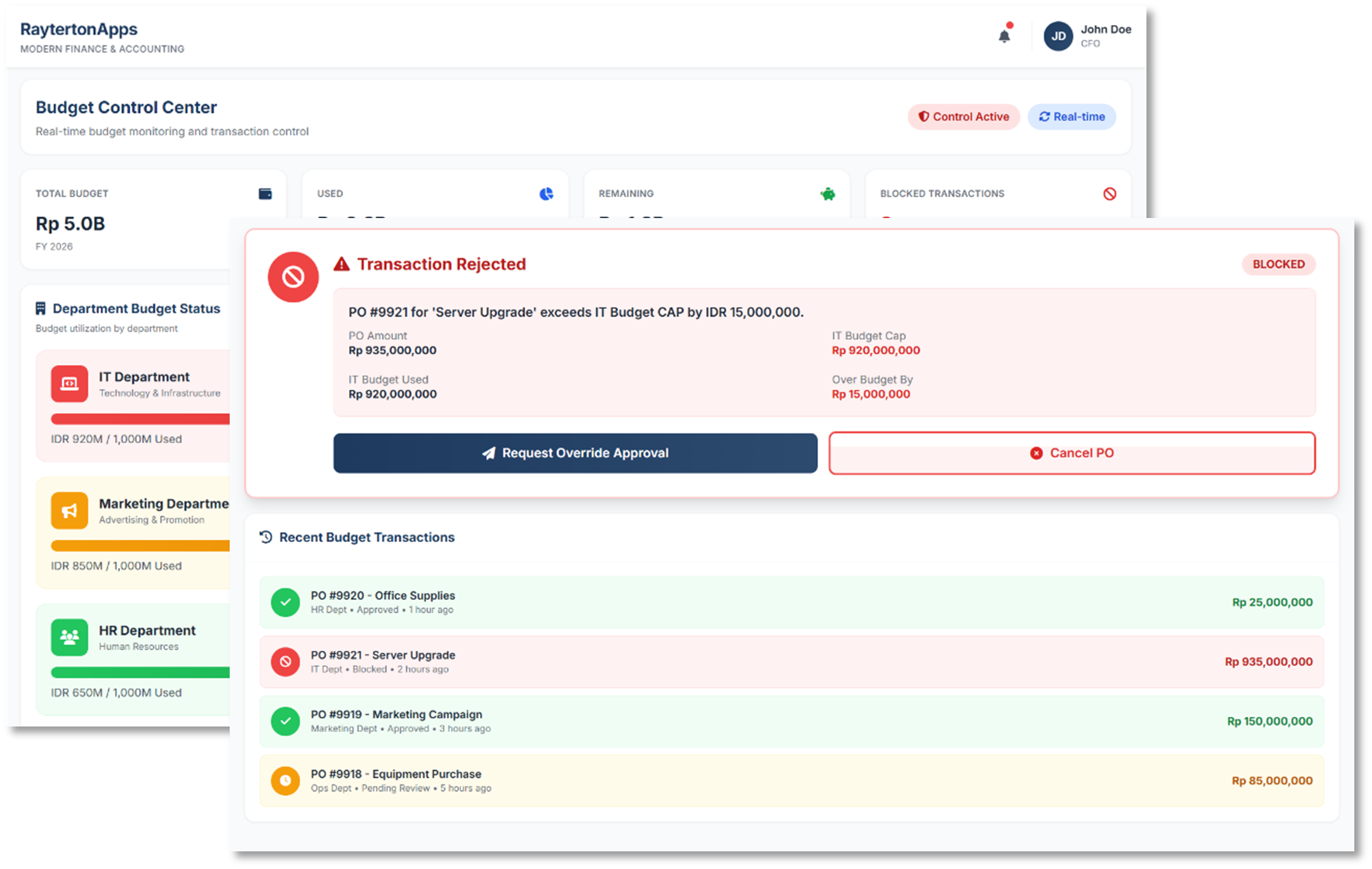The height and width of the screenshot is (869, 1372).
Task: Click the Blocked Transactions ban icon
Action: click(1109, 194)
